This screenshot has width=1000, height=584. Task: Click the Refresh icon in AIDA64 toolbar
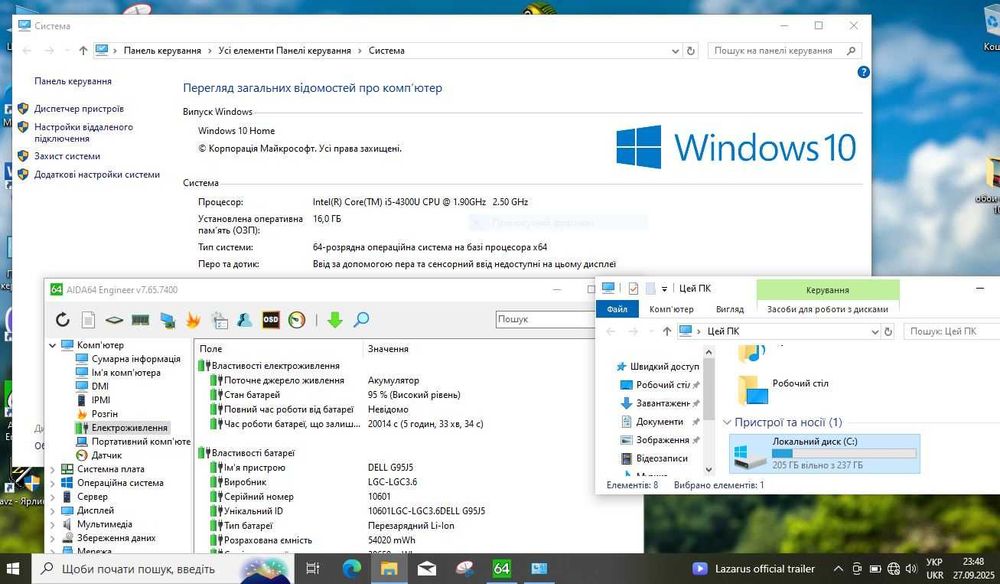[x=62, y=319]
